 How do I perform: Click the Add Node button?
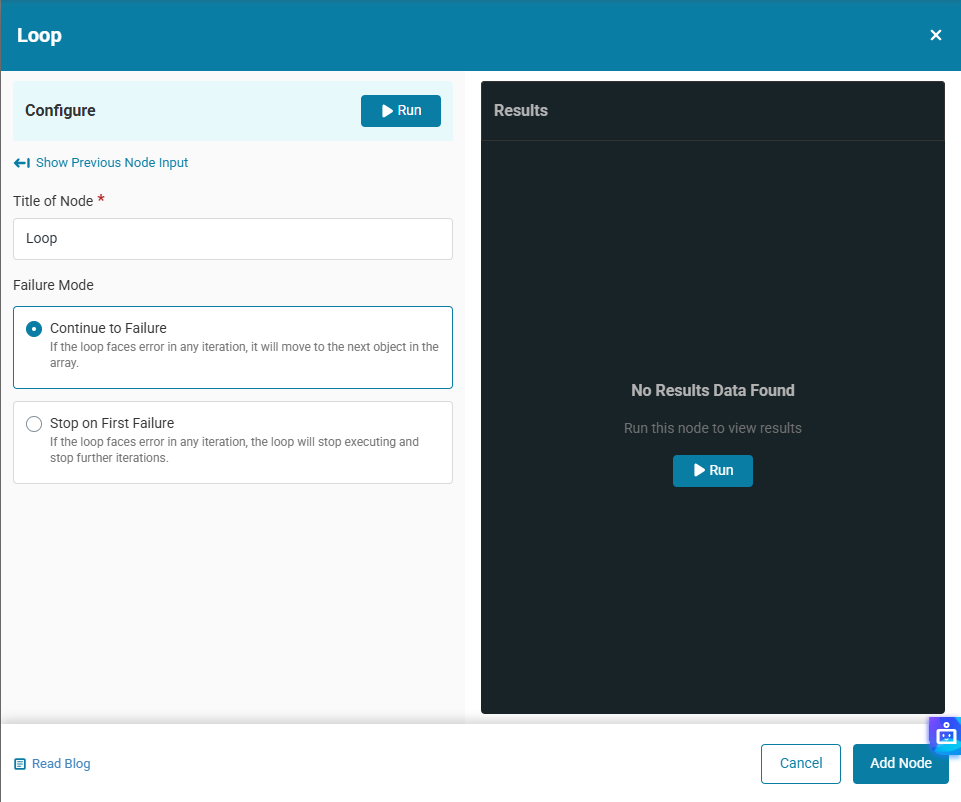[900, 764]
